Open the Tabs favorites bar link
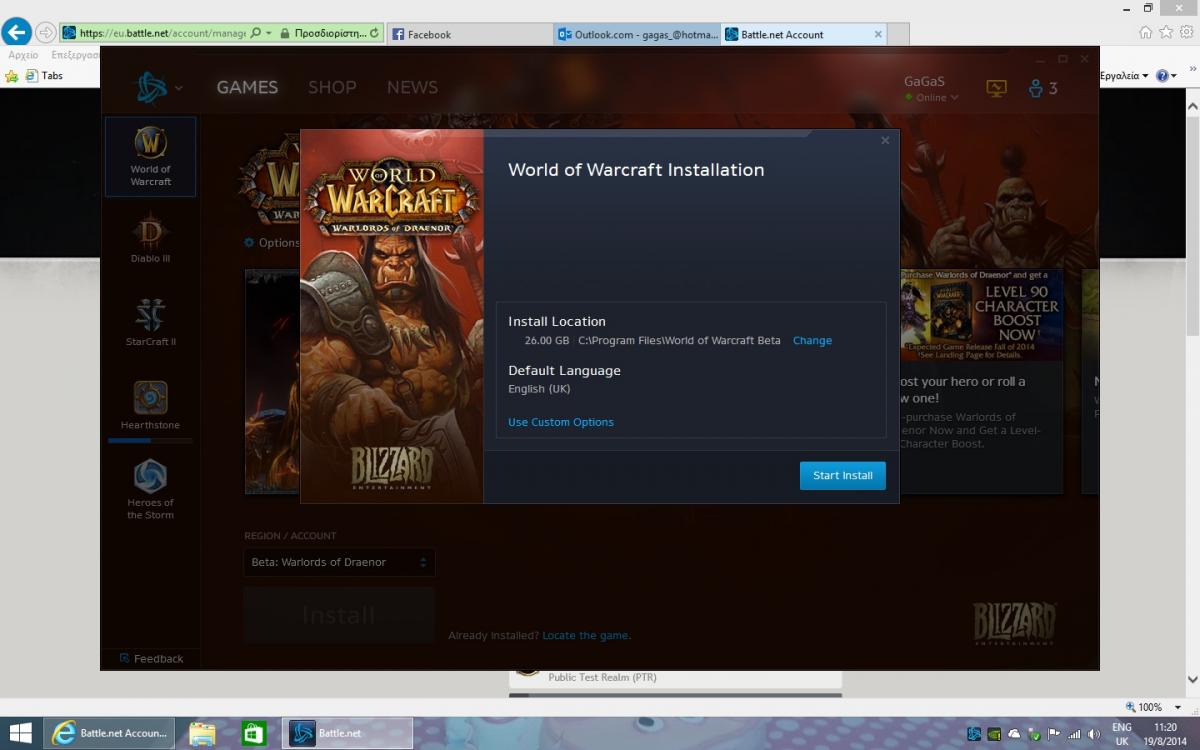This screenshot has width=1200, height=750. (x=44, y=75)
